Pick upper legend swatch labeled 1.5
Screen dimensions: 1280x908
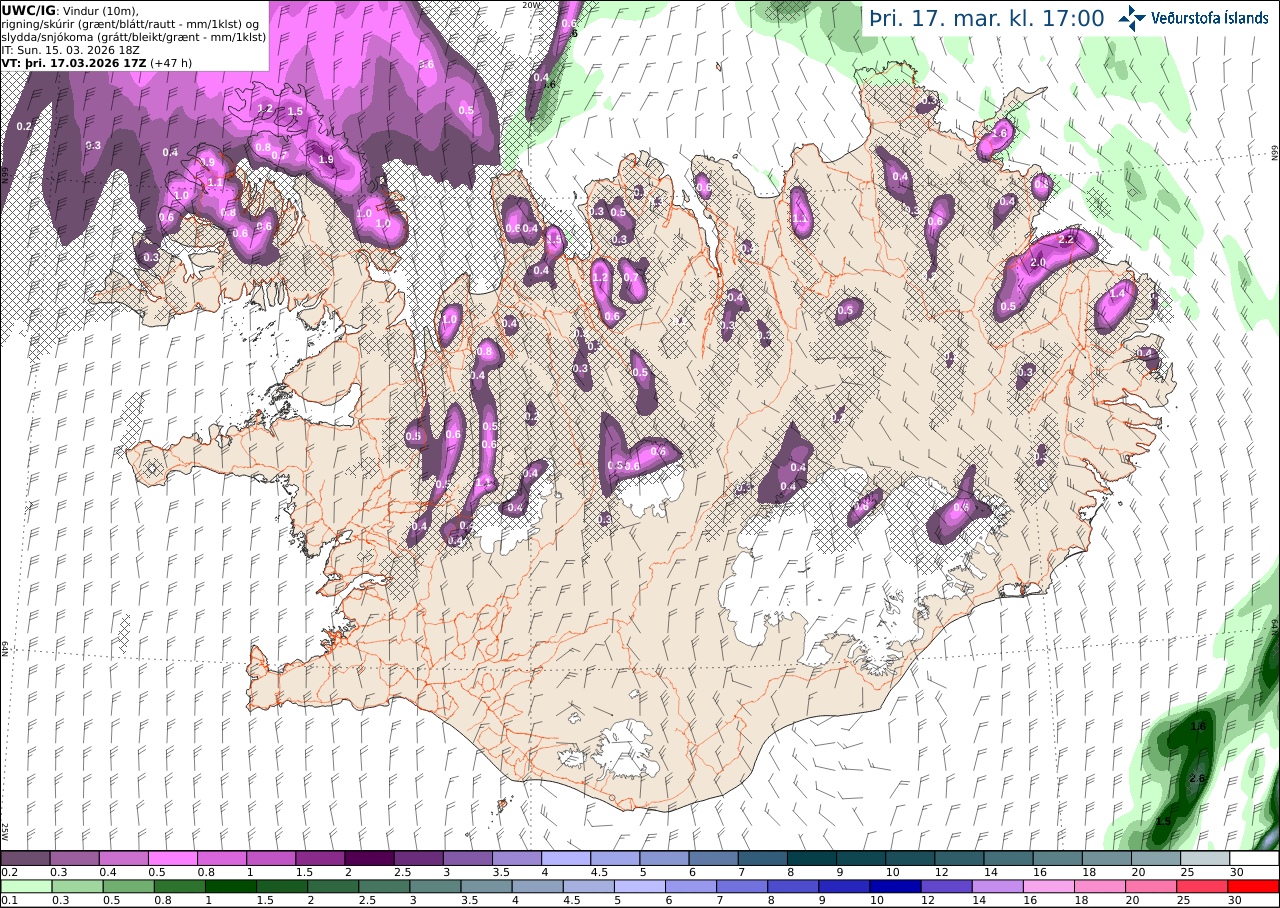[320, 858]
